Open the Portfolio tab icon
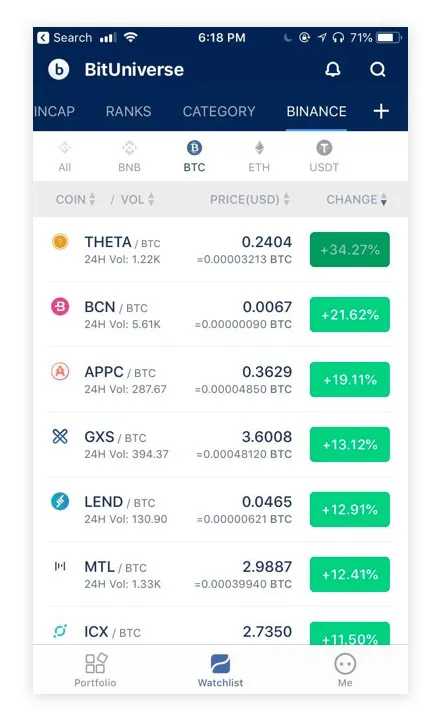This screenshot has height=721, width=440. point(96,663)
